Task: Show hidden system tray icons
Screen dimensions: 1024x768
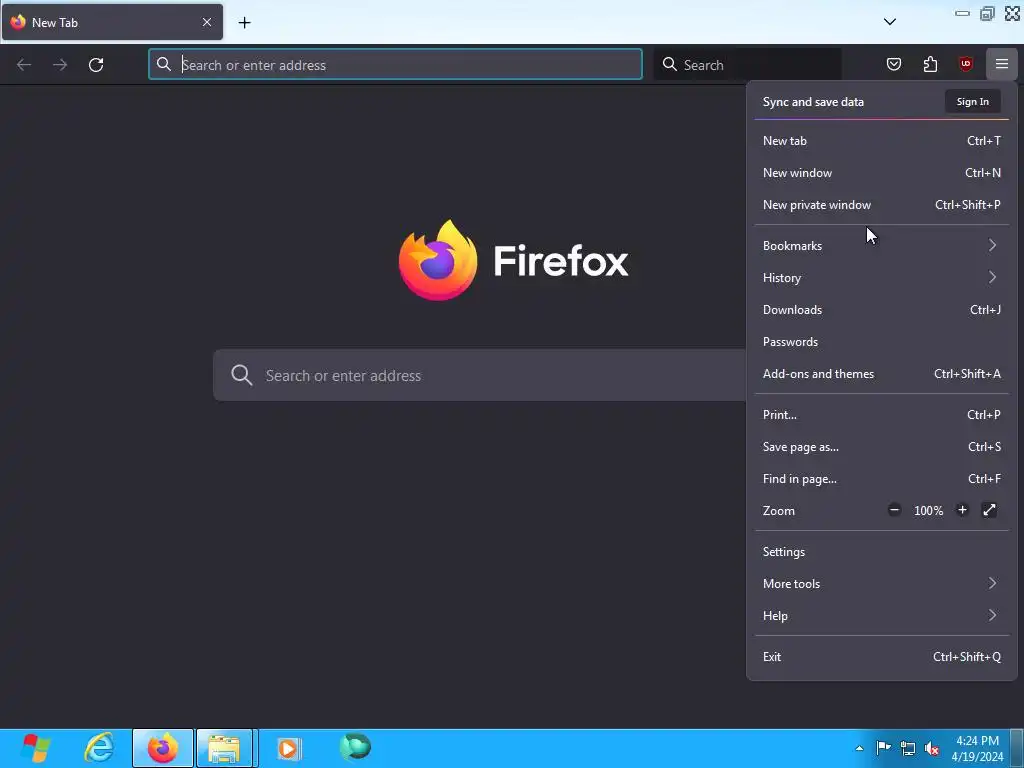Action: pyautogui.click(x=859, y=748)
